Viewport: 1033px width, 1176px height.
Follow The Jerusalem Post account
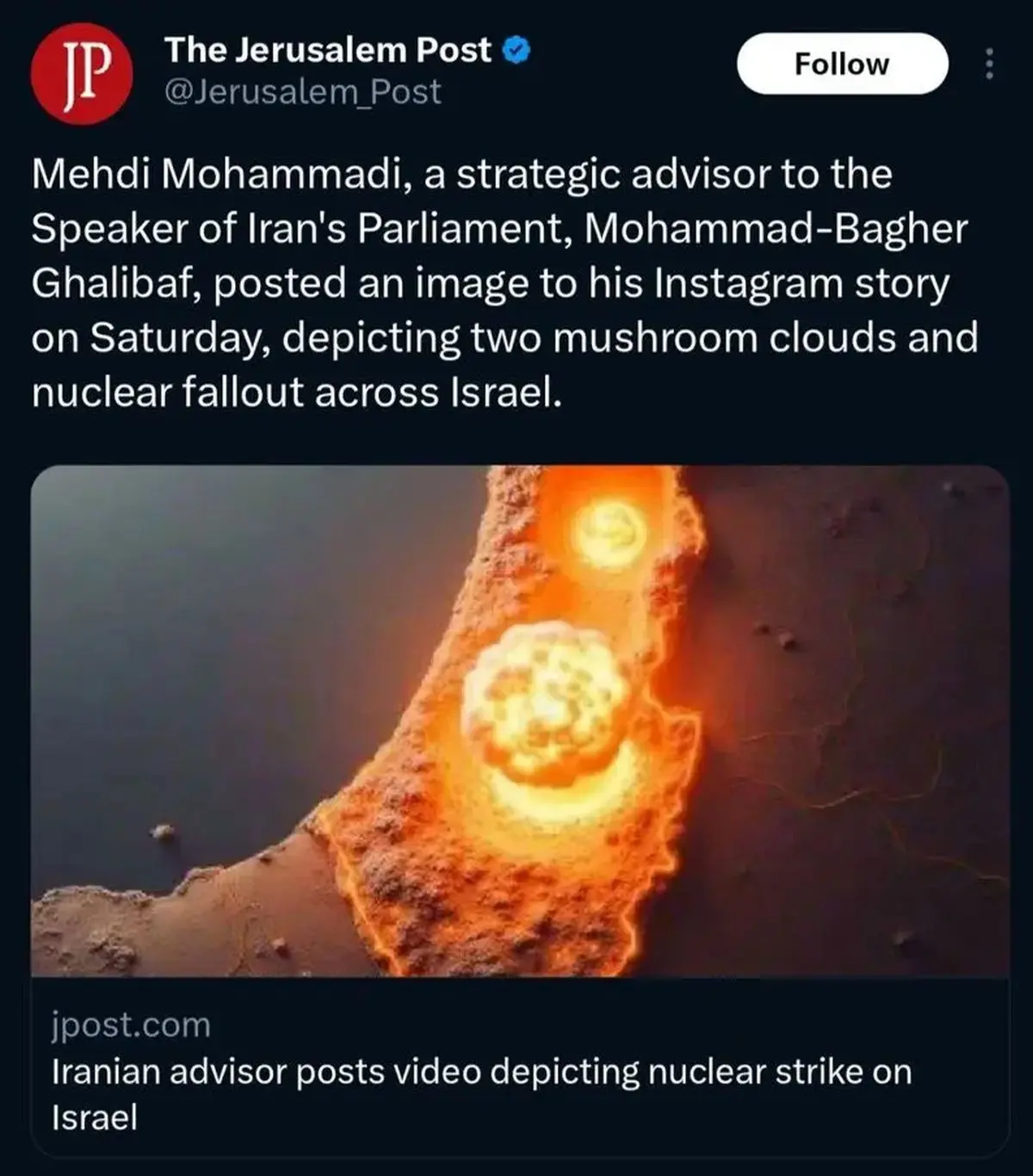click(842, 64)
